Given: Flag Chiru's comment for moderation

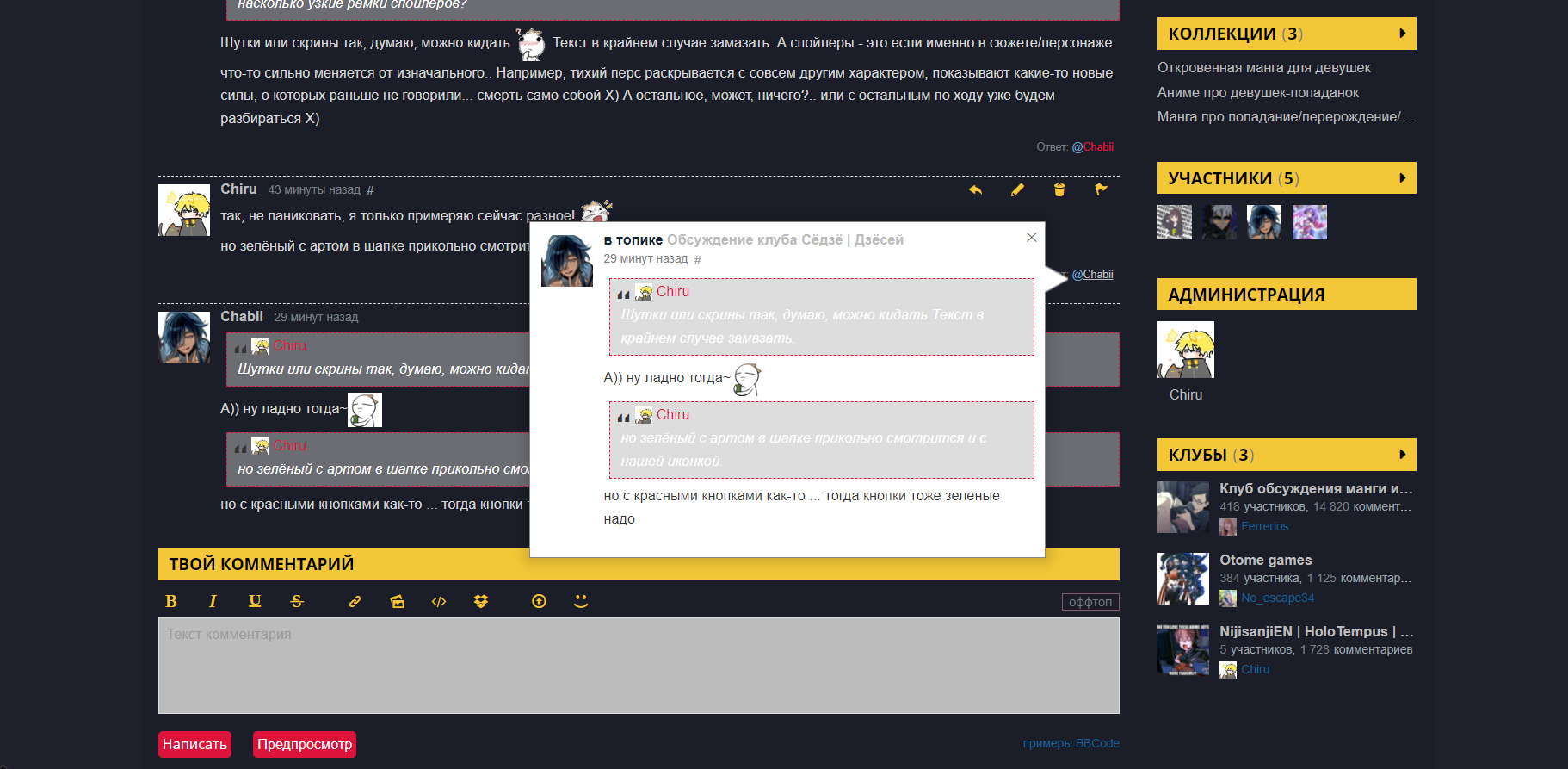Looking at the screenshot, I should tap(1101, 190).
